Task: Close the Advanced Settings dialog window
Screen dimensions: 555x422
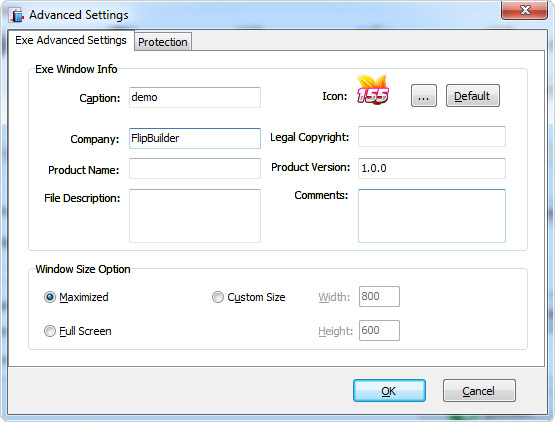Action: (x=525, y=10)
